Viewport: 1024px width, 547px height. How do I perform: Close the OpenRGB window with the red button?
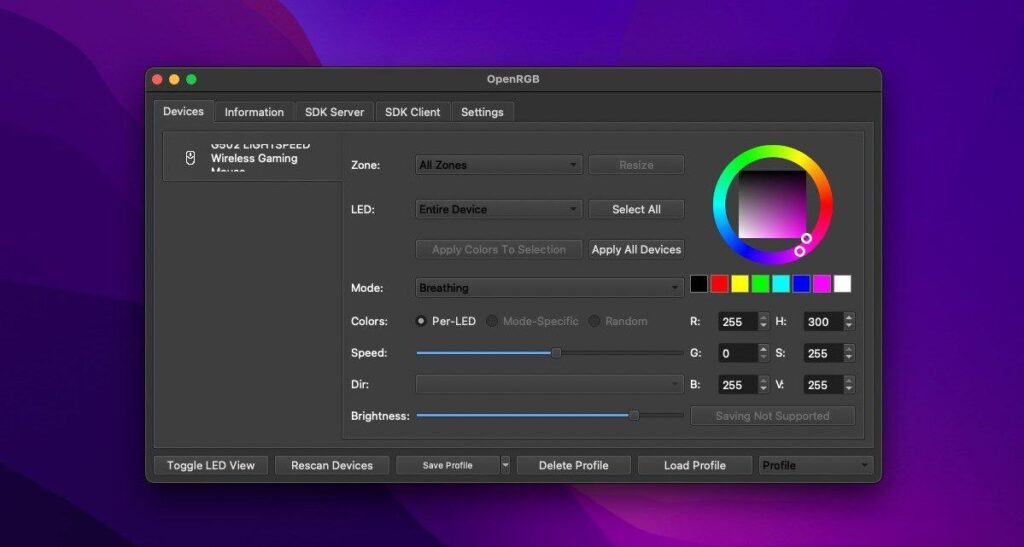click(157, 80)
